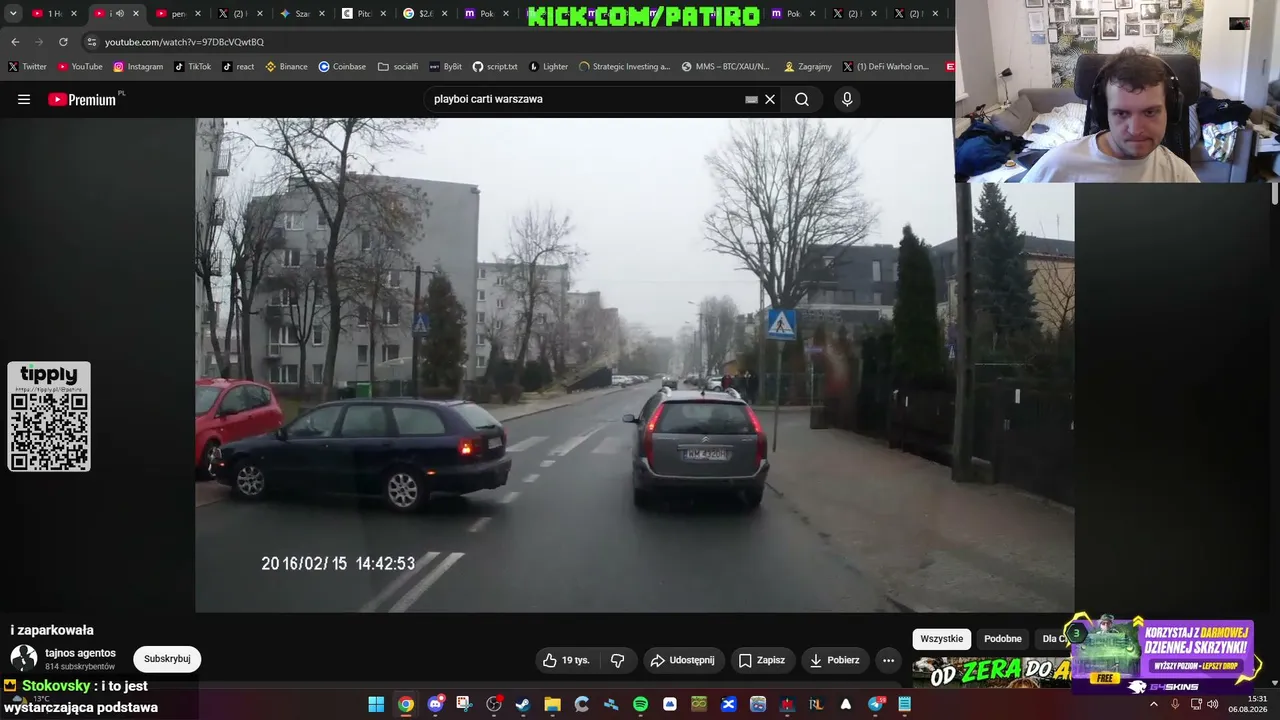The width and height of the screenshot is (1280, 720).
Task: Open the Lighter bookmark
Action: coord(548,67)
